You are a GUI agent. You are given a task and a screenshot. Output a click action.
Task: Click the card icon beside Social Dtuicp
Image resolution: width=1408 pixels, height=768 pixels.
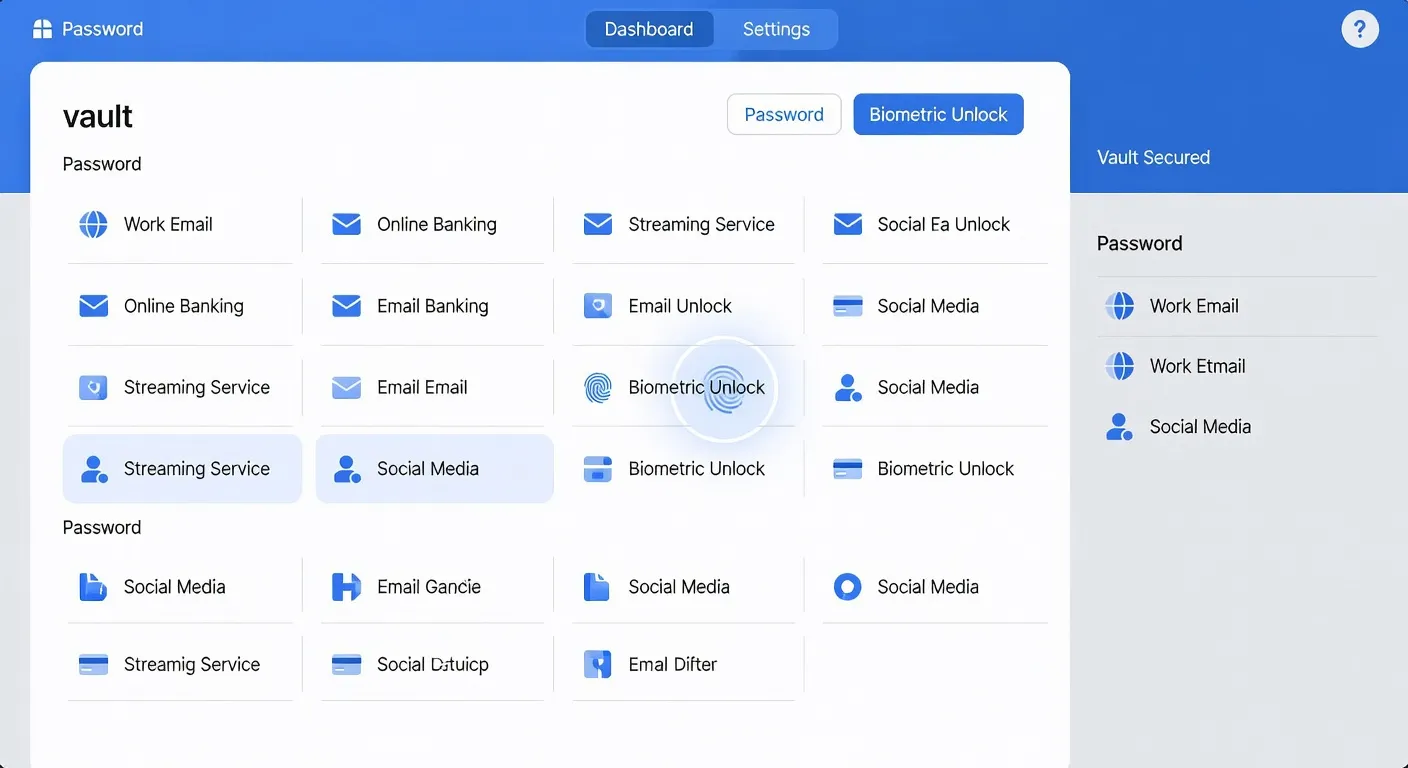[346, 664]
